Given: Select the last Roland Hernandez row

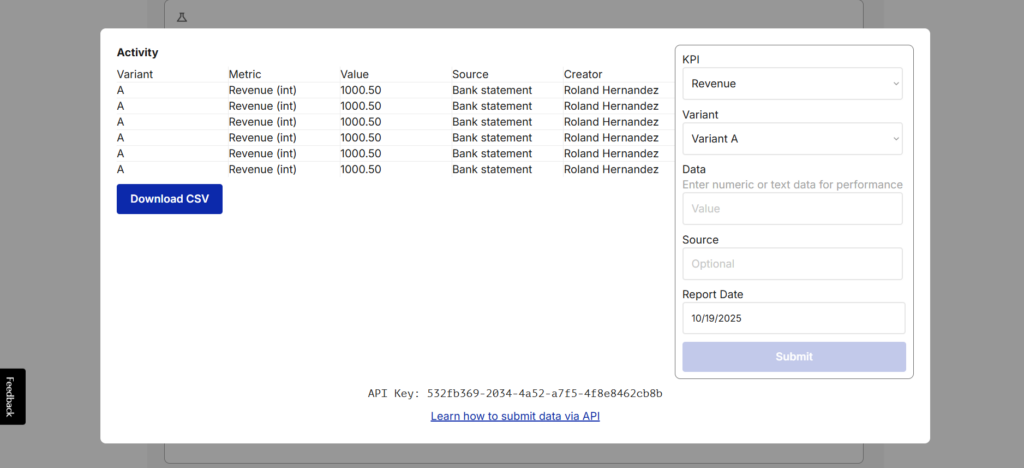Looking at the screenshot, I should point(610,169).
